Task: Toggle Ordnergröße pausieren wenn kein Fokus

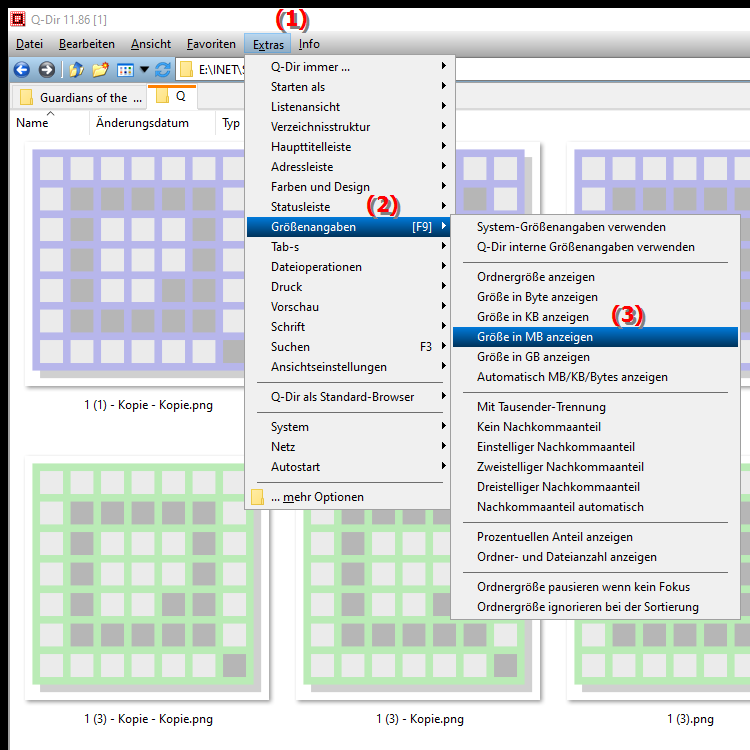Action: coord(595,587)
